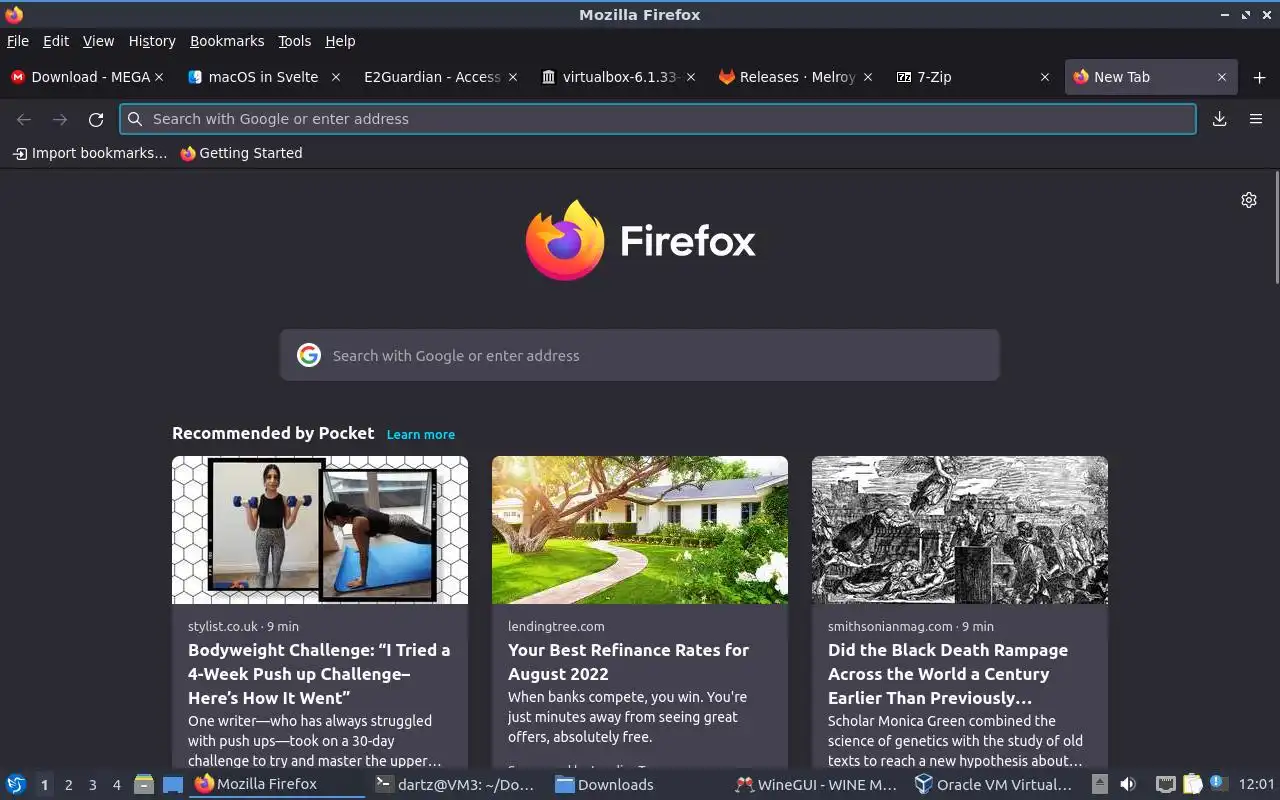Open the View menu
1280x800 pixels.
coord(98,41)
